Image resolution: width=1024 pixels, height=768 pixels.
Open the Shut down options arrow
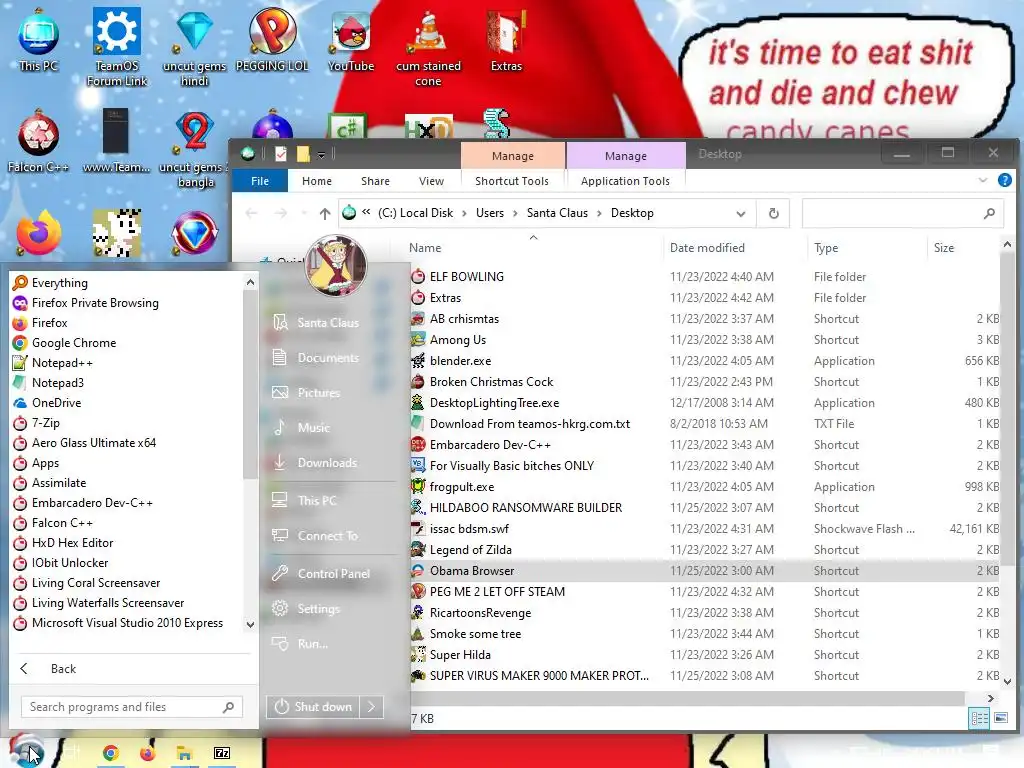(x=372, y=707)
